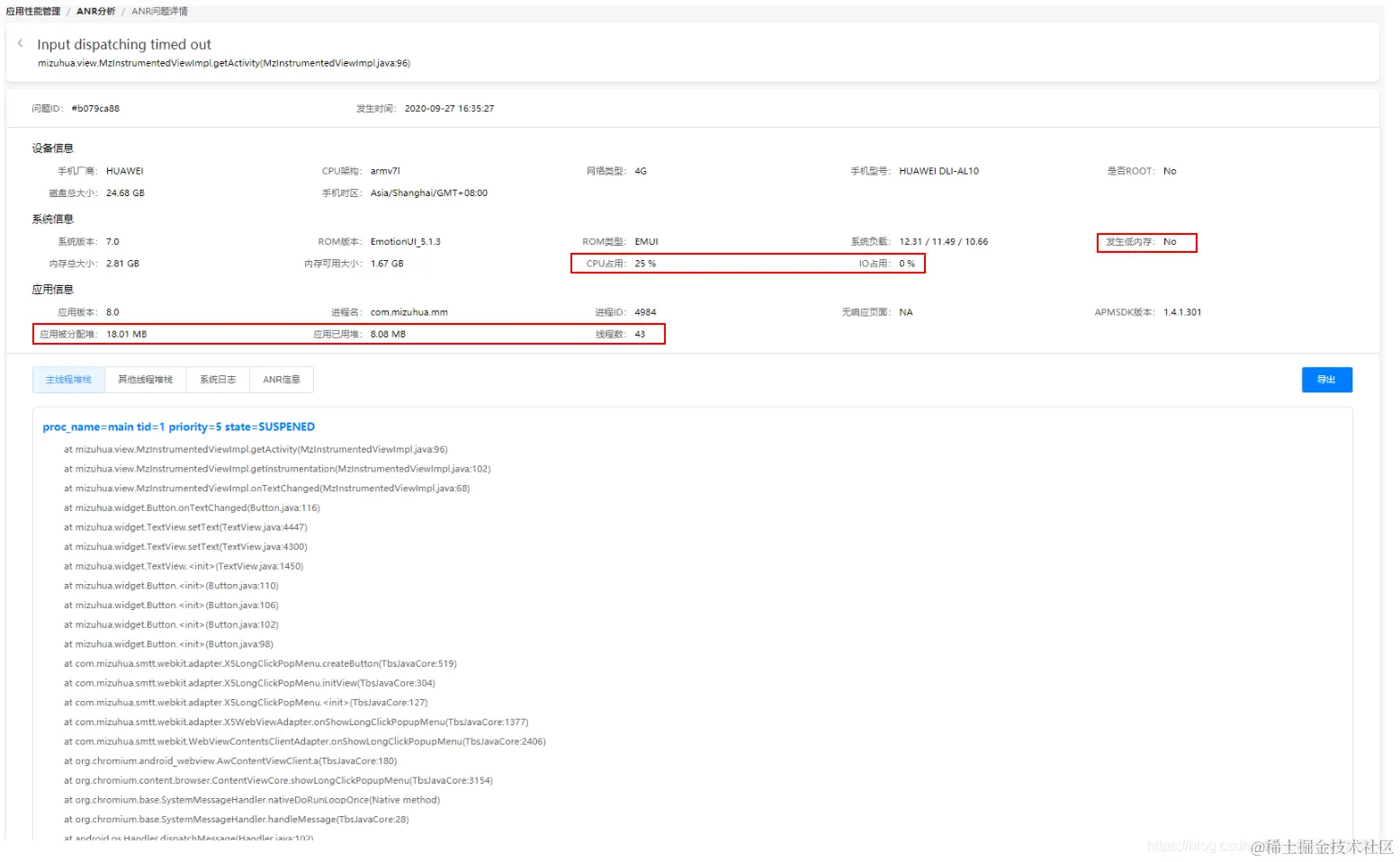Click stack line SystemMessageHandler.handleMessage
This screenshot has width=1400, height=862.
[x=236, y=820]
